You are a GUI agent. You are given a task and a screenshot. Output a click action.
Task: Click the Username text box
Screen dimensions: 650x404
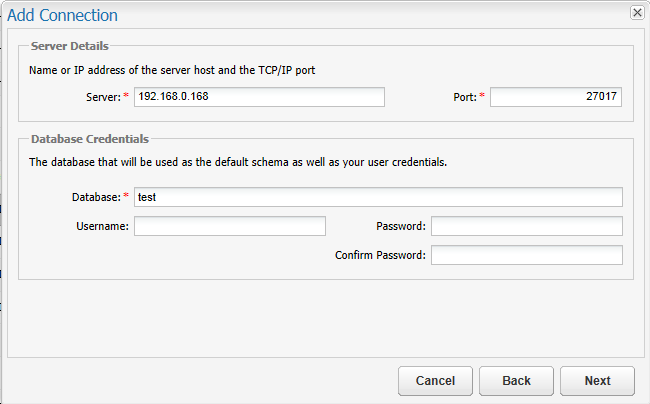pyautogui.click(x=230, y=226)
